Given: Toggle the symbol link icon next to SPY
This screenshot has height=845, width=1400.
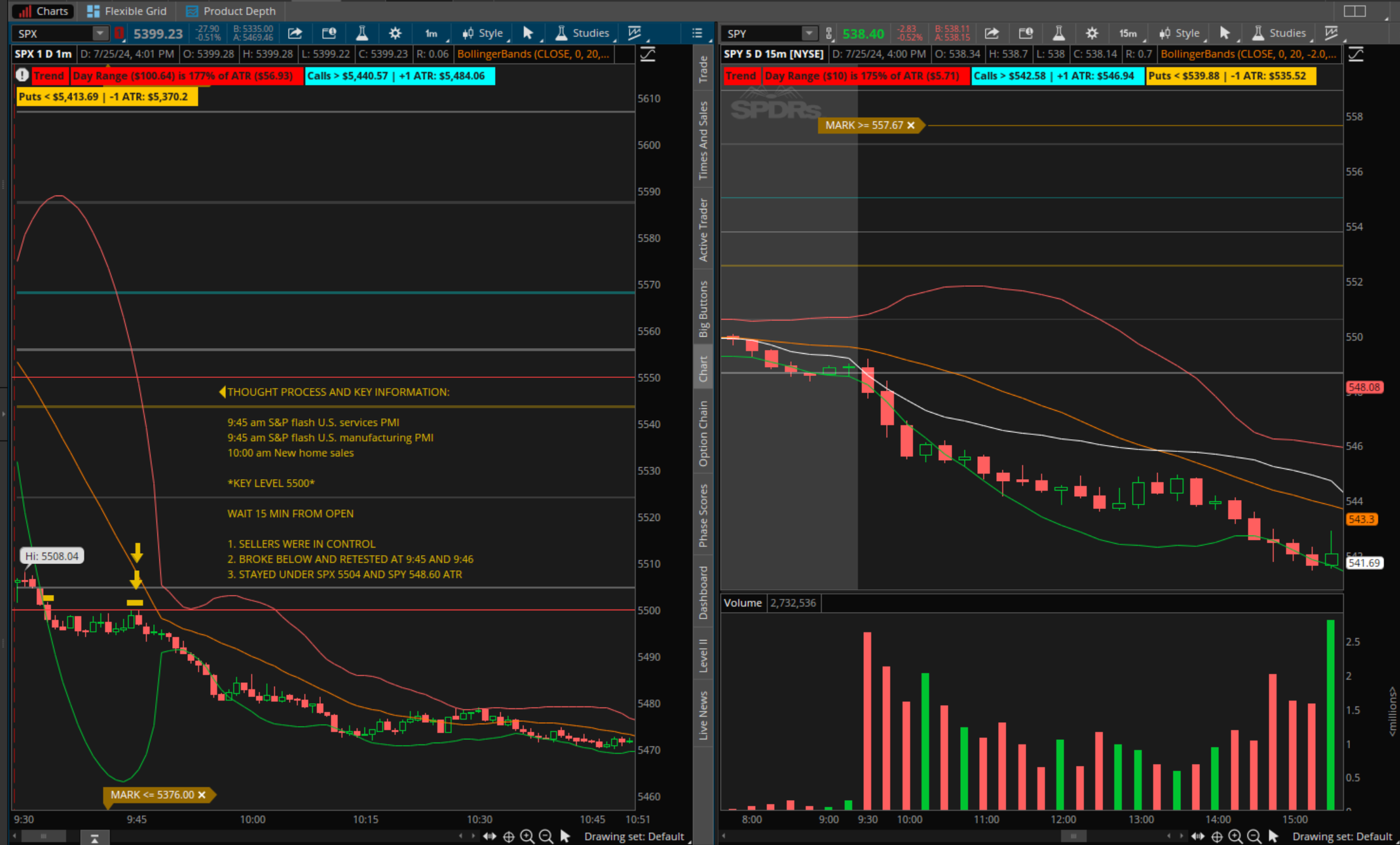Looking at the screenshot, I should click(829, 33).
